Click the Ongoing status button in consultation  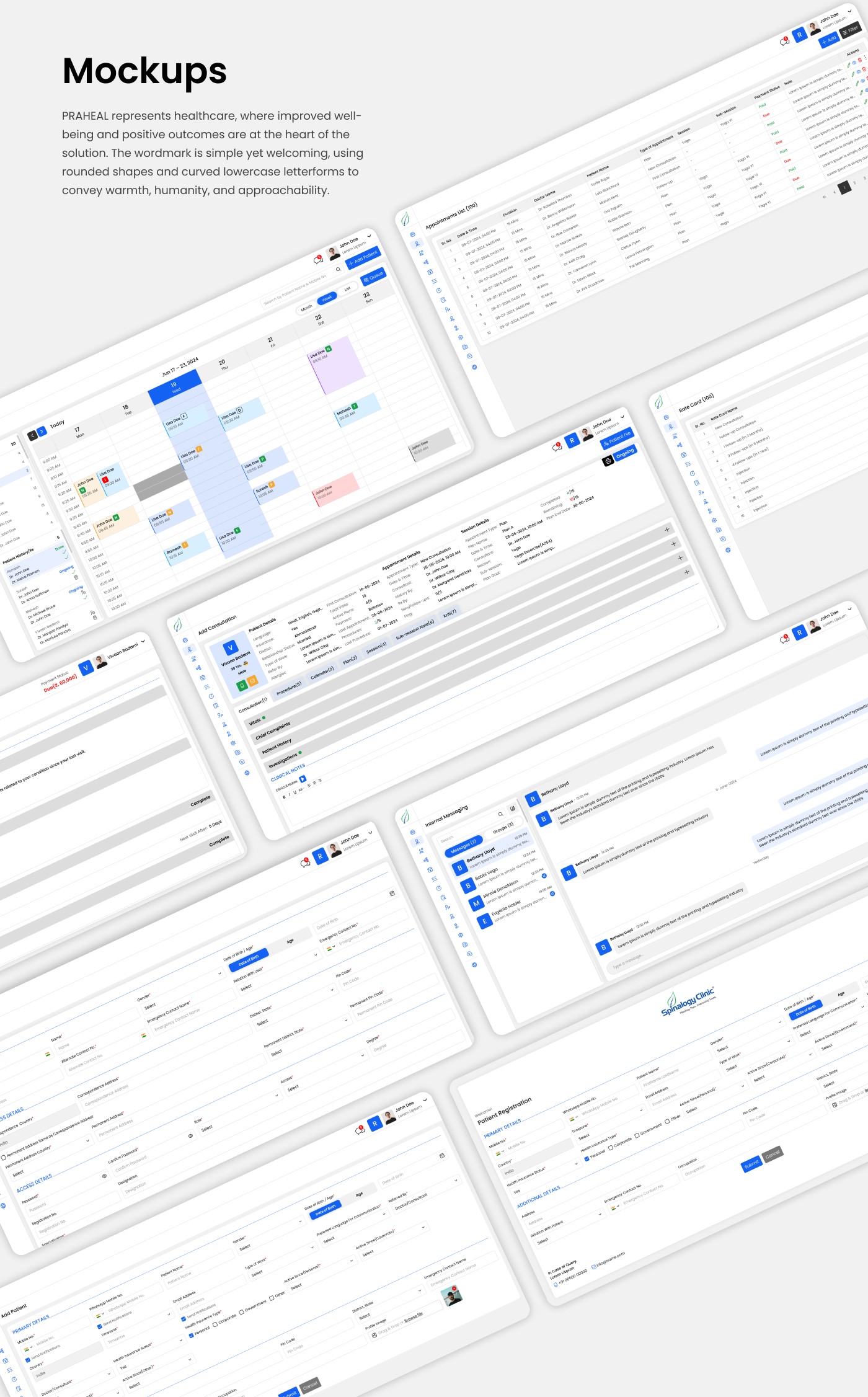click(625, 452)
